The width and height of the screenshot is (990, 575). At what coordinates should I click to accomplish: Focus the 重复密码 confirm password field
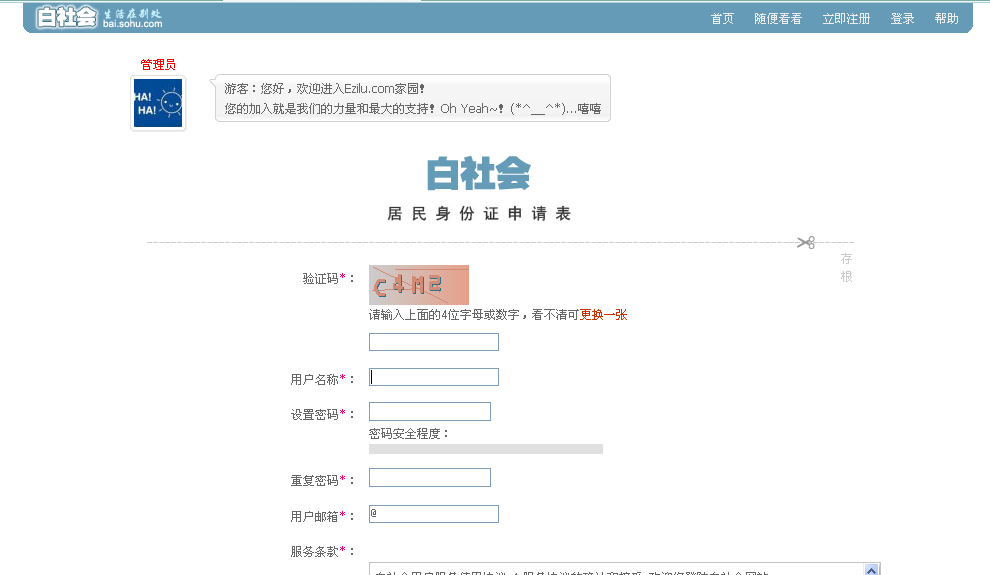[x=430, y=478]
